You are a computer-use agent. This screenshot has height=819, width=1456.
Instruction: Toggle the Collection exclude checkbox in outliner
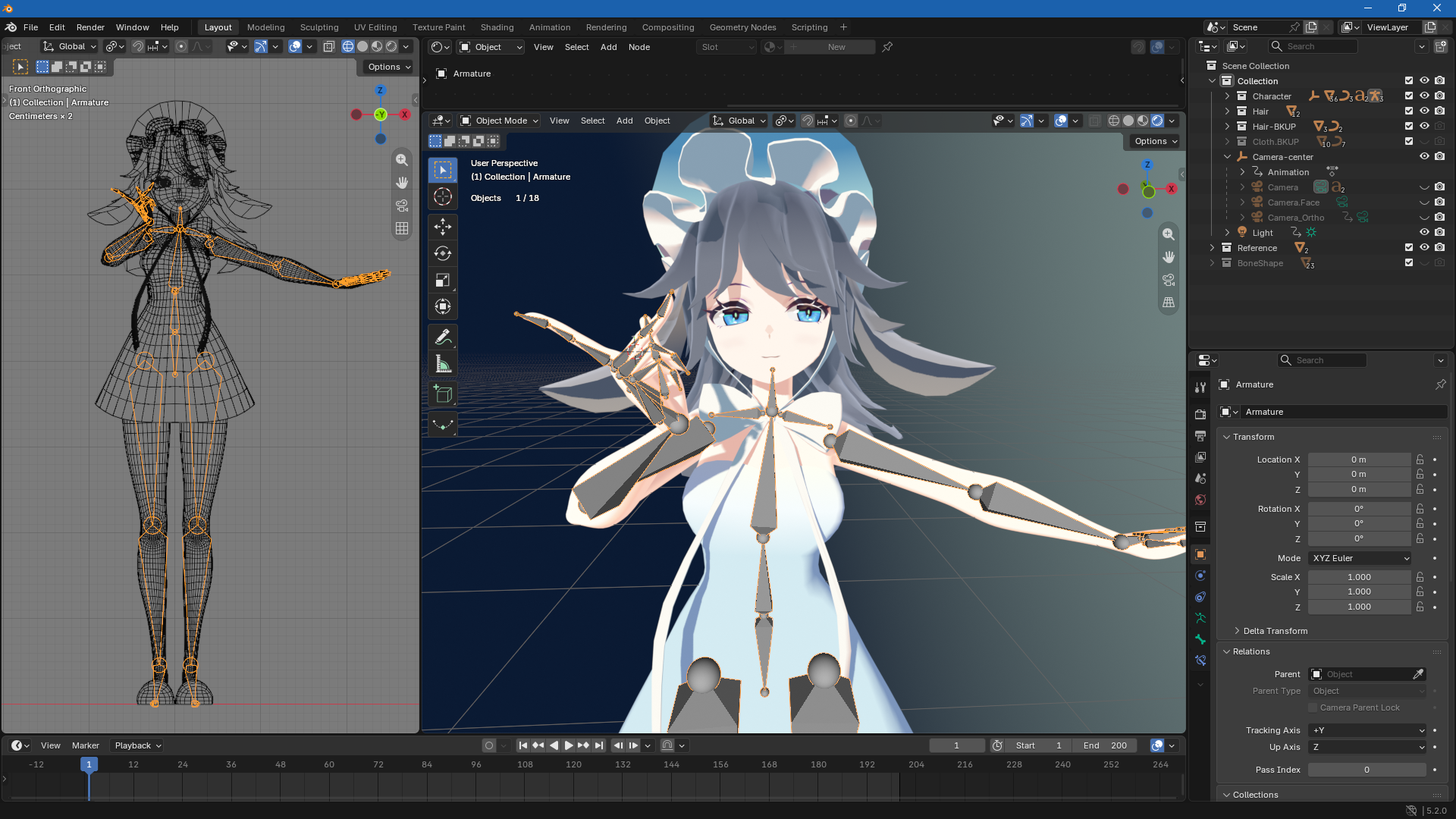click(1409, 81)
